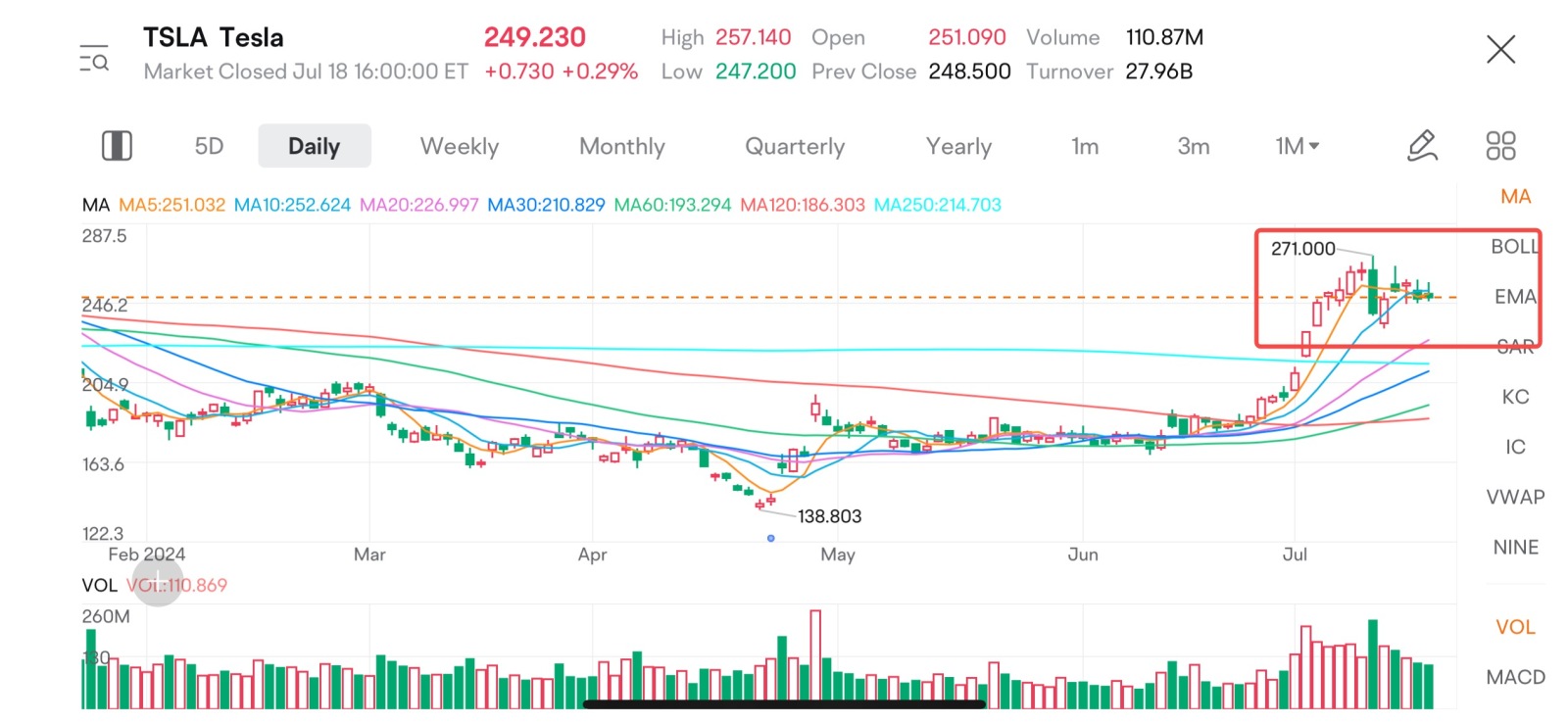Screen dimensions: 1568x724
Task: Click the High 257.140 value
Action: [753, 37]
